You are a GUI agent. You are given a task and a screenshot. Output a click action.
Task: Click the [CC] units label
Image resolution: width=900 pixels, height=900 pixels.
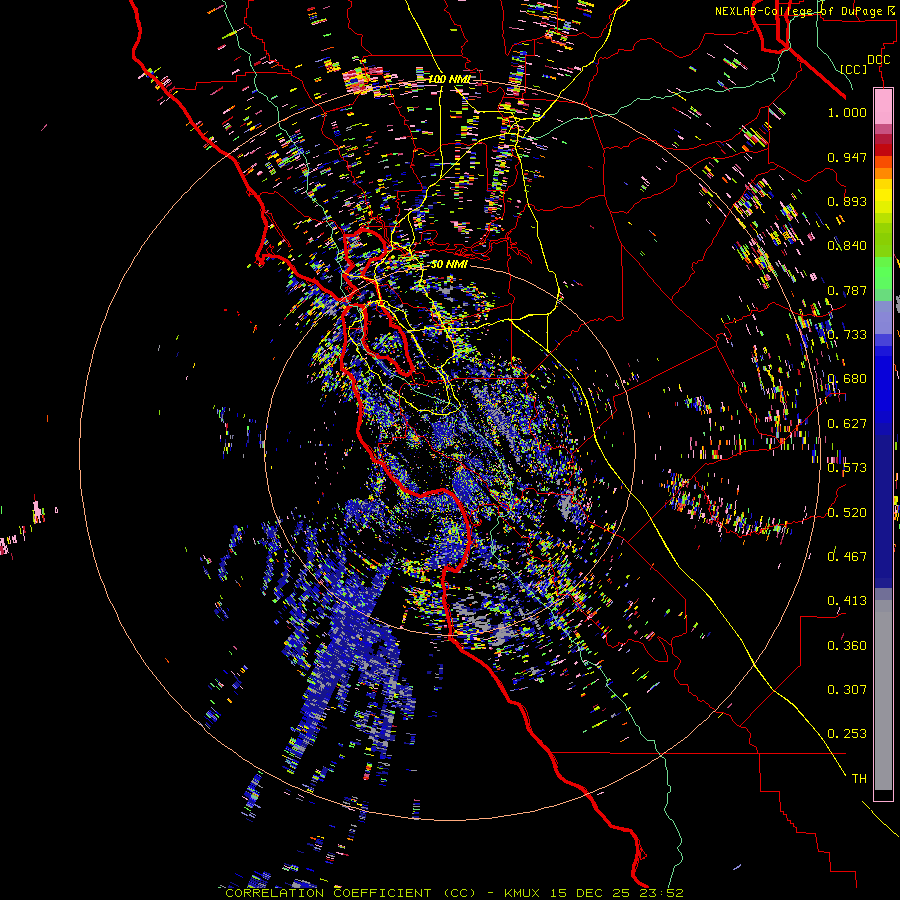point(854,69)
